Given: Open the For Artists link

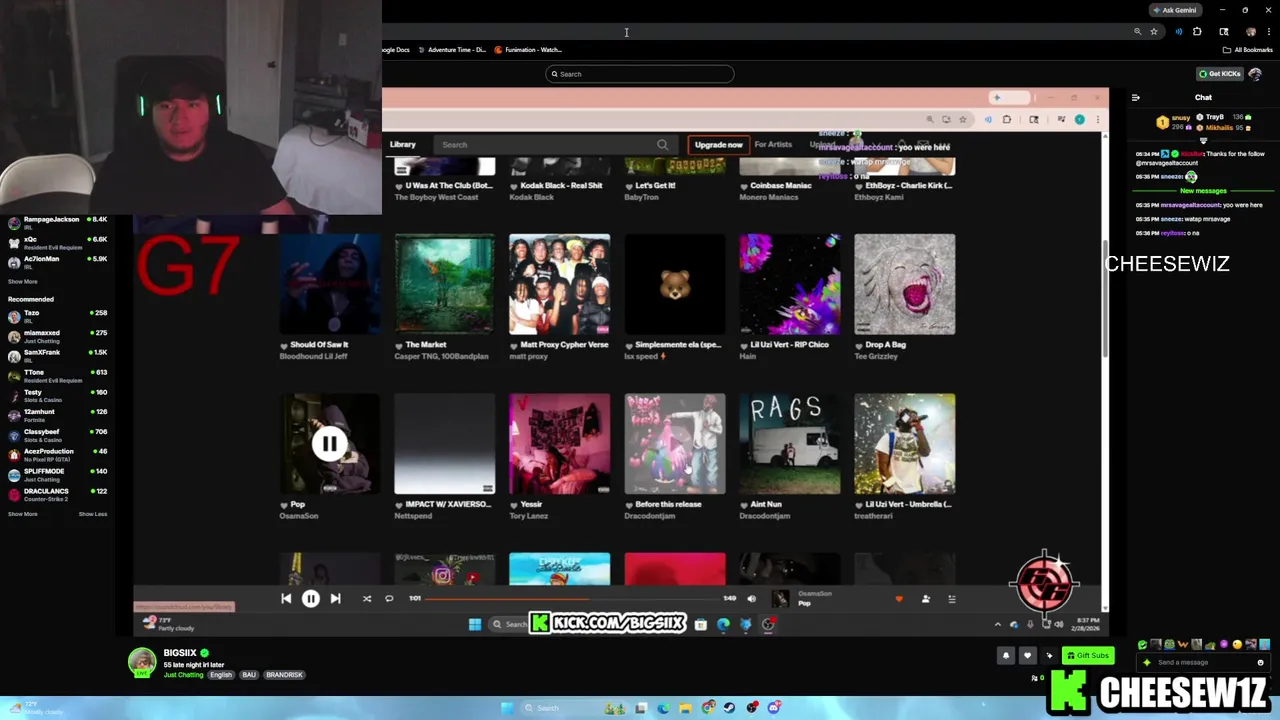Looking at the screenshot, I should point(773,145).
